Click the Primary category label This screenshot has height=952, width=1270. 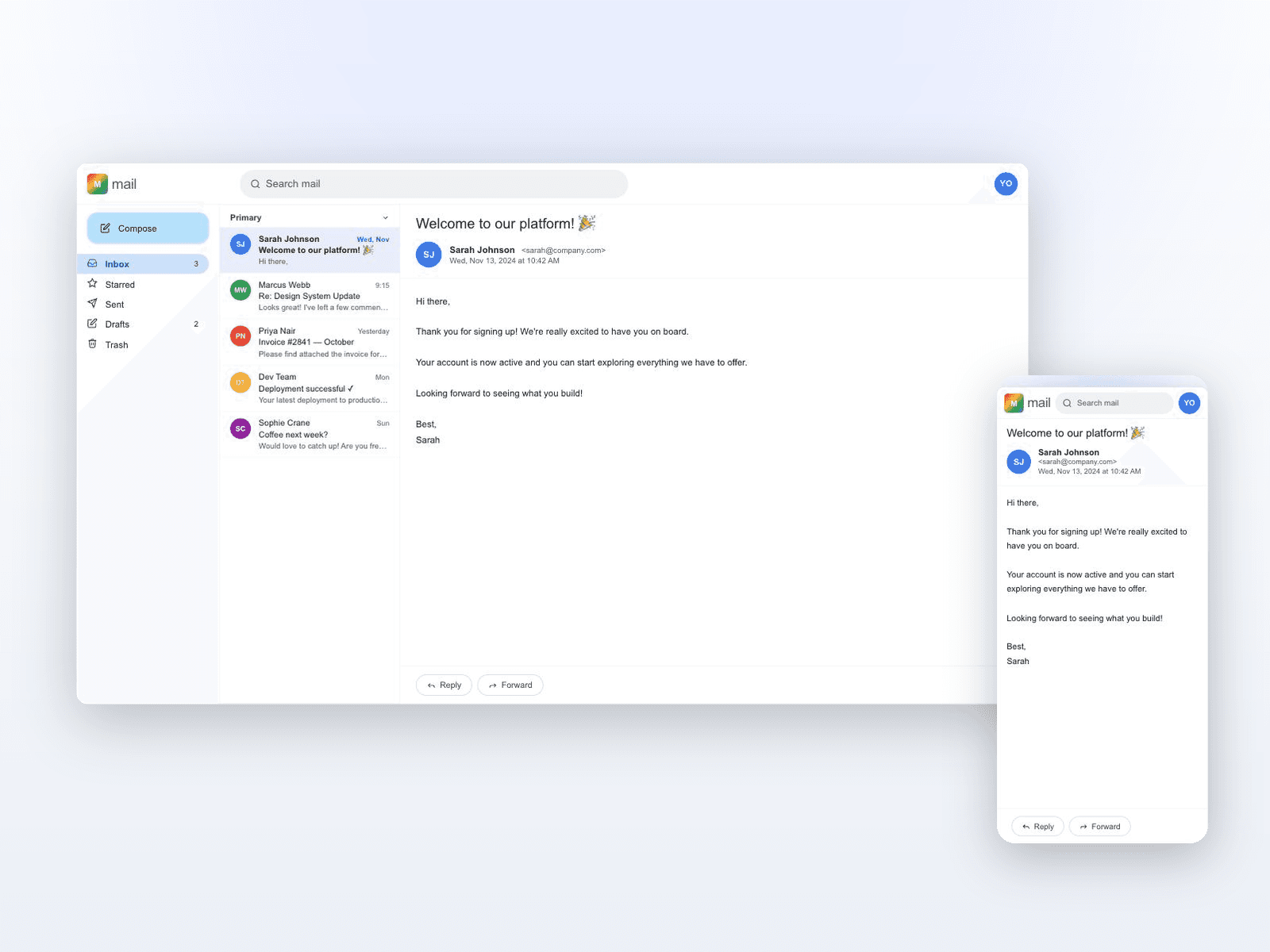[x=245, y=217]
